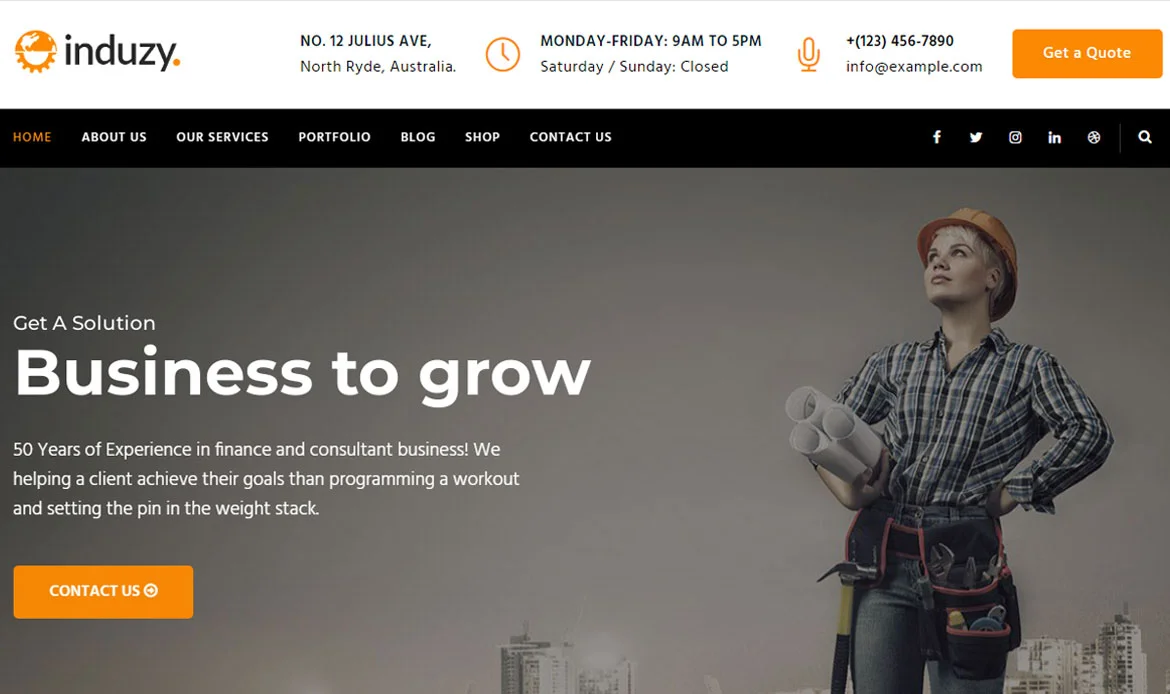
Task: Open the Our Services menu
Action: 222,137
